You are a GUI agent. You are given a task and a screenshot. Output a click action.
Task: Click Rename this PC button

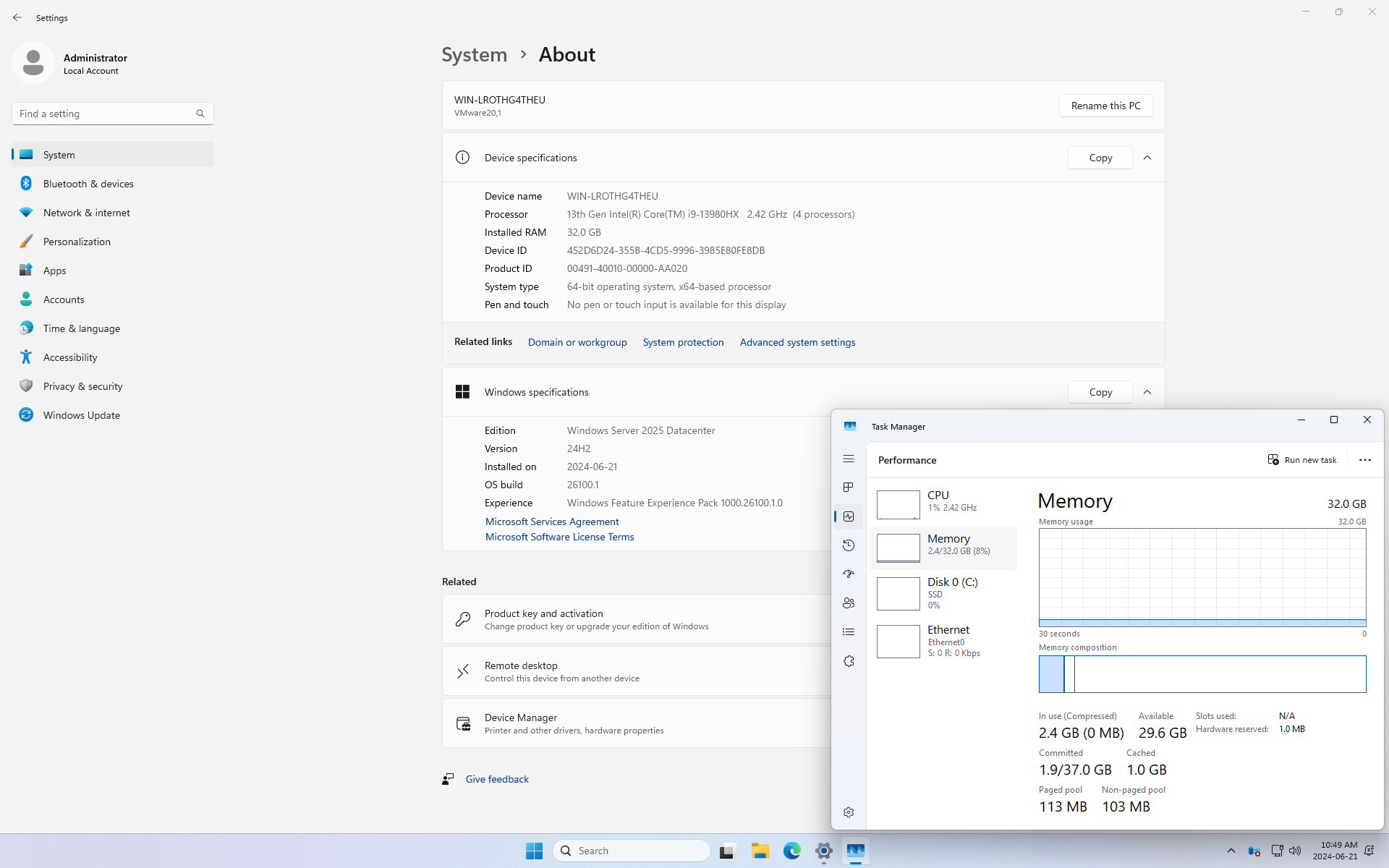click(x=1105, y=106)
